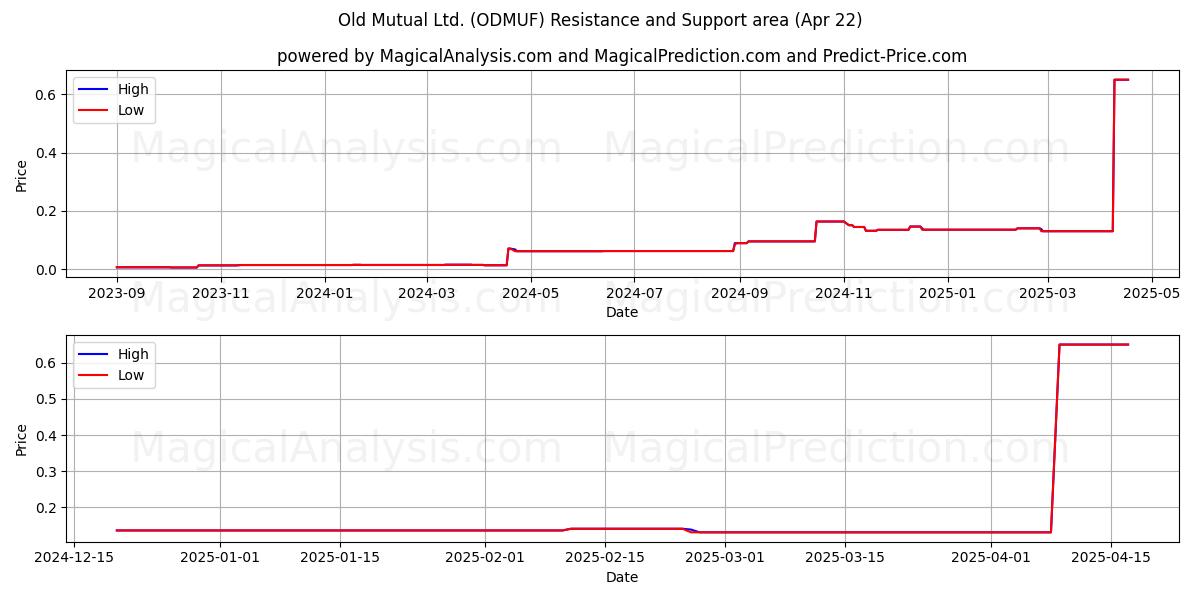Click the '2024-05' tick label

530,294
